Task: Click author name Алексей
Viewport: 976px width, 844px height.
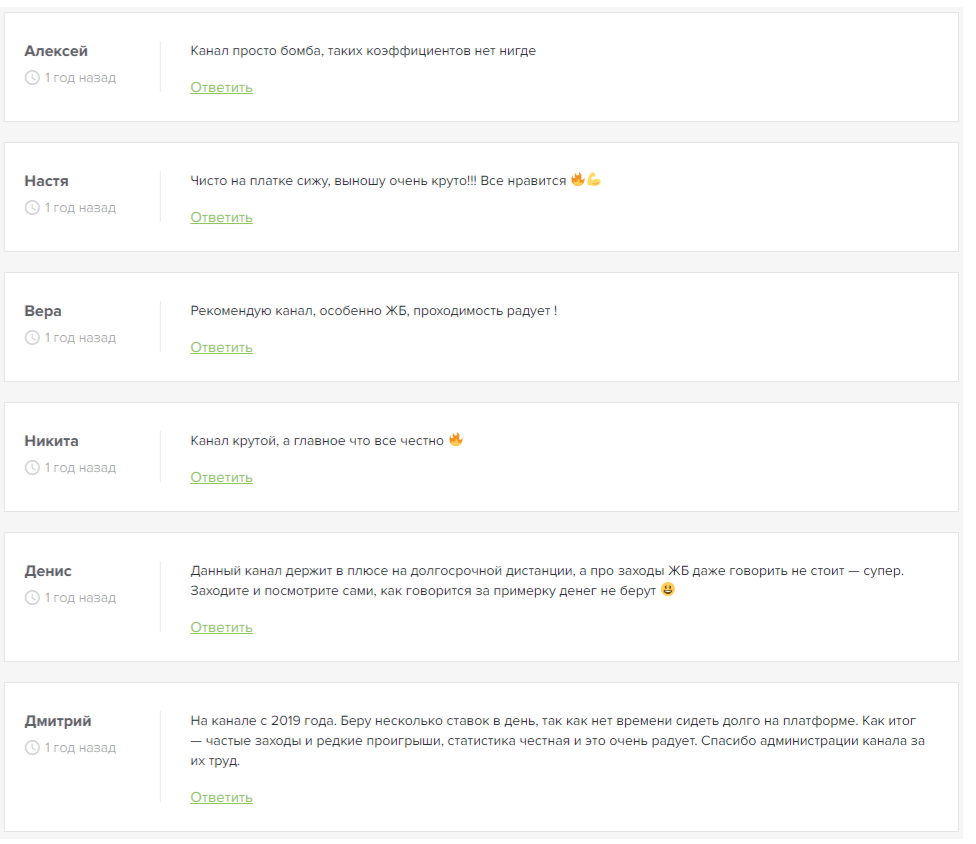Action: [x=56, y=52]
